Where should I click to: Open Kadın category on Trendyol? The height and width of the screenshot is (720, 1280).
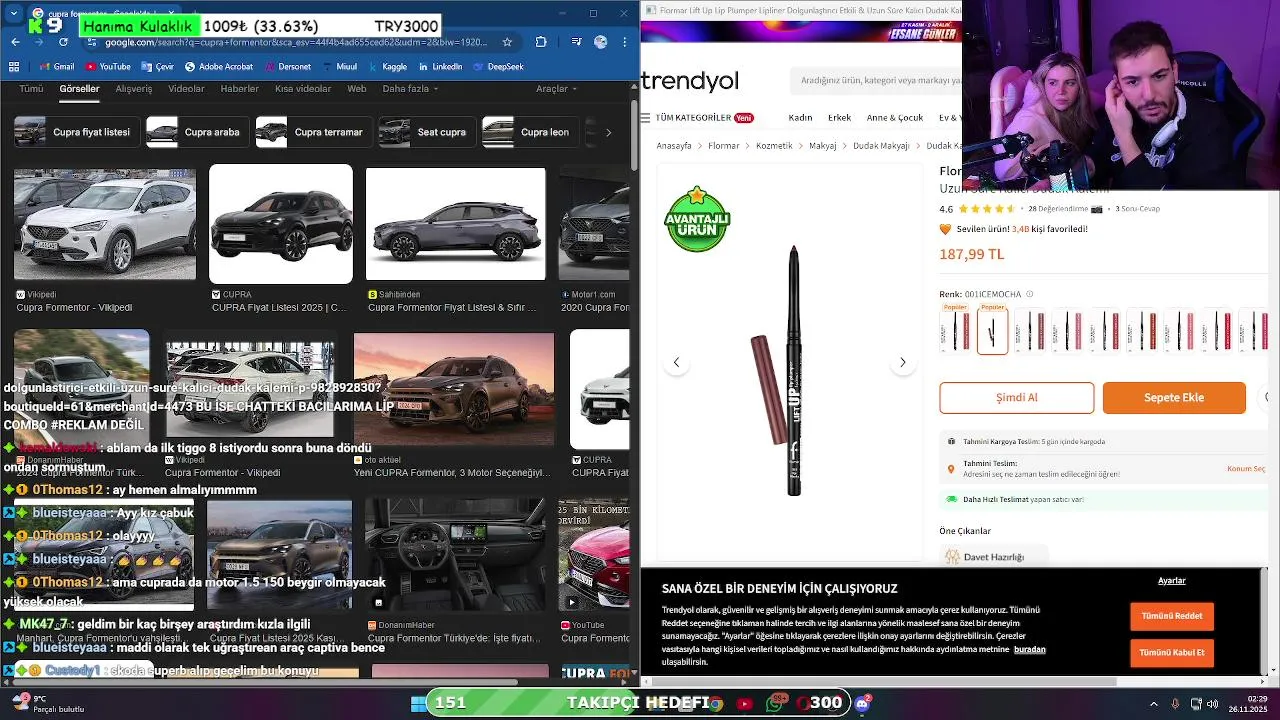click(x=800, y=117)
